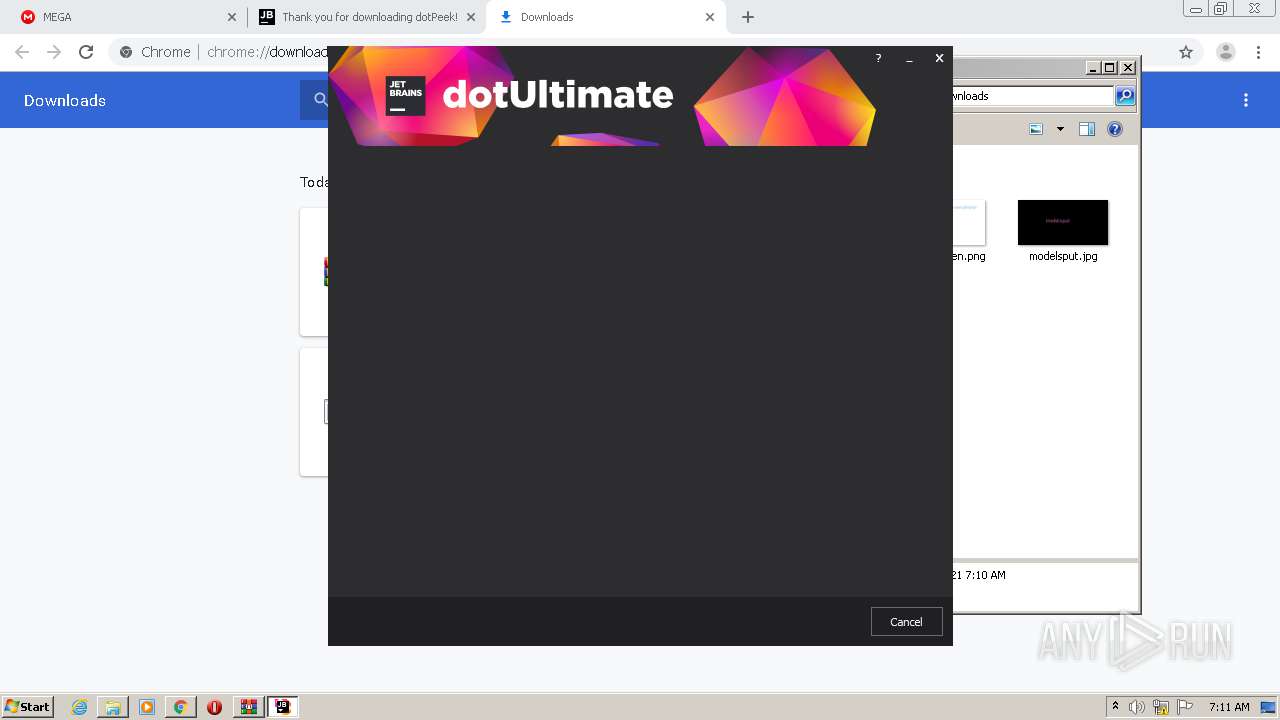Screen dimensions: 1280x720
Task: Click the JetBrains logo in installer header
Action: tap(405, 95)
